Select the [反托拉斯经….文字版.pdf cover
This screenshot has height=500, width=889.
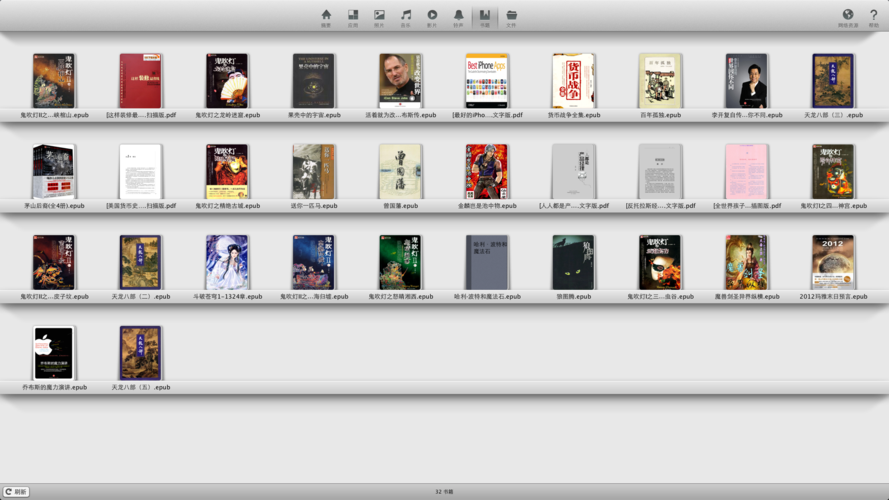tap(660, 172)
